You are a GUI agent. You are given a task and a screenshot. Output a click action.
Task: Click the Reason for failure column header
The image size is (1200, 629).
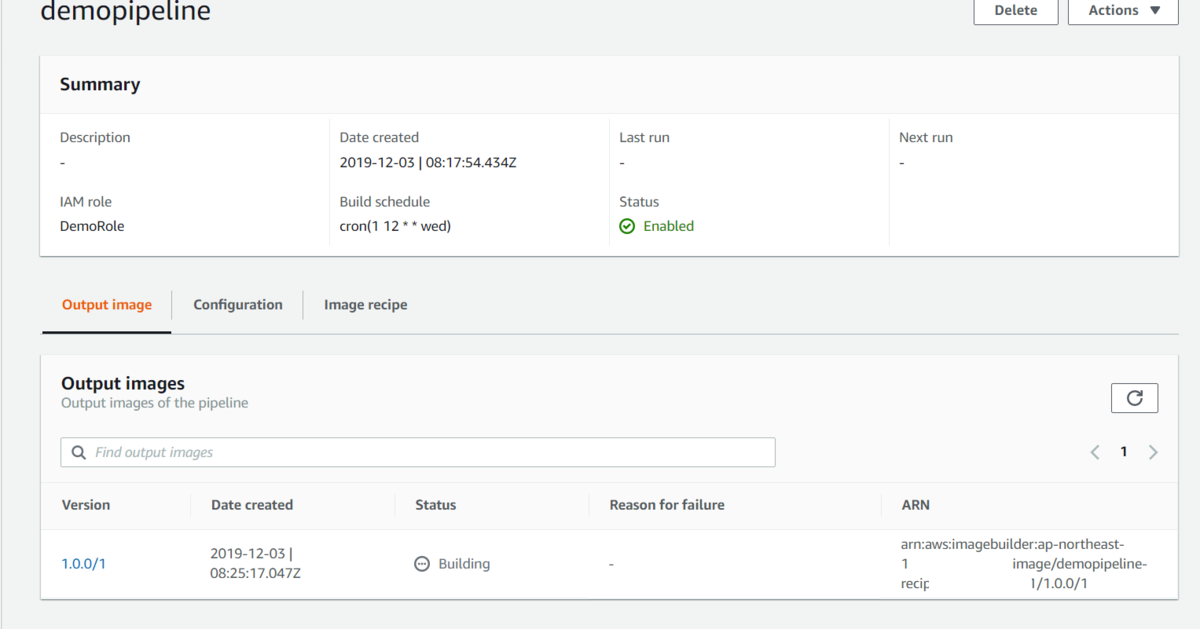(x=667, y=505)
